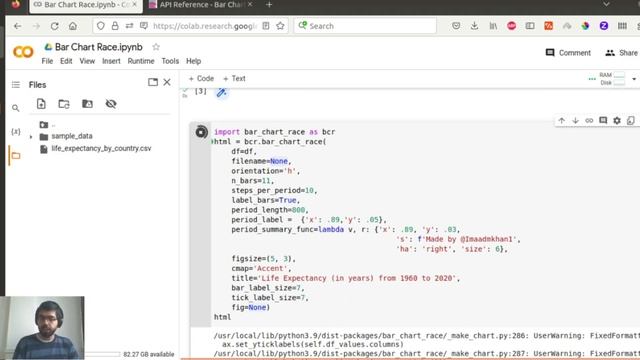
Task: Click the browser forward arrow
Action: [x=36, y=26]
